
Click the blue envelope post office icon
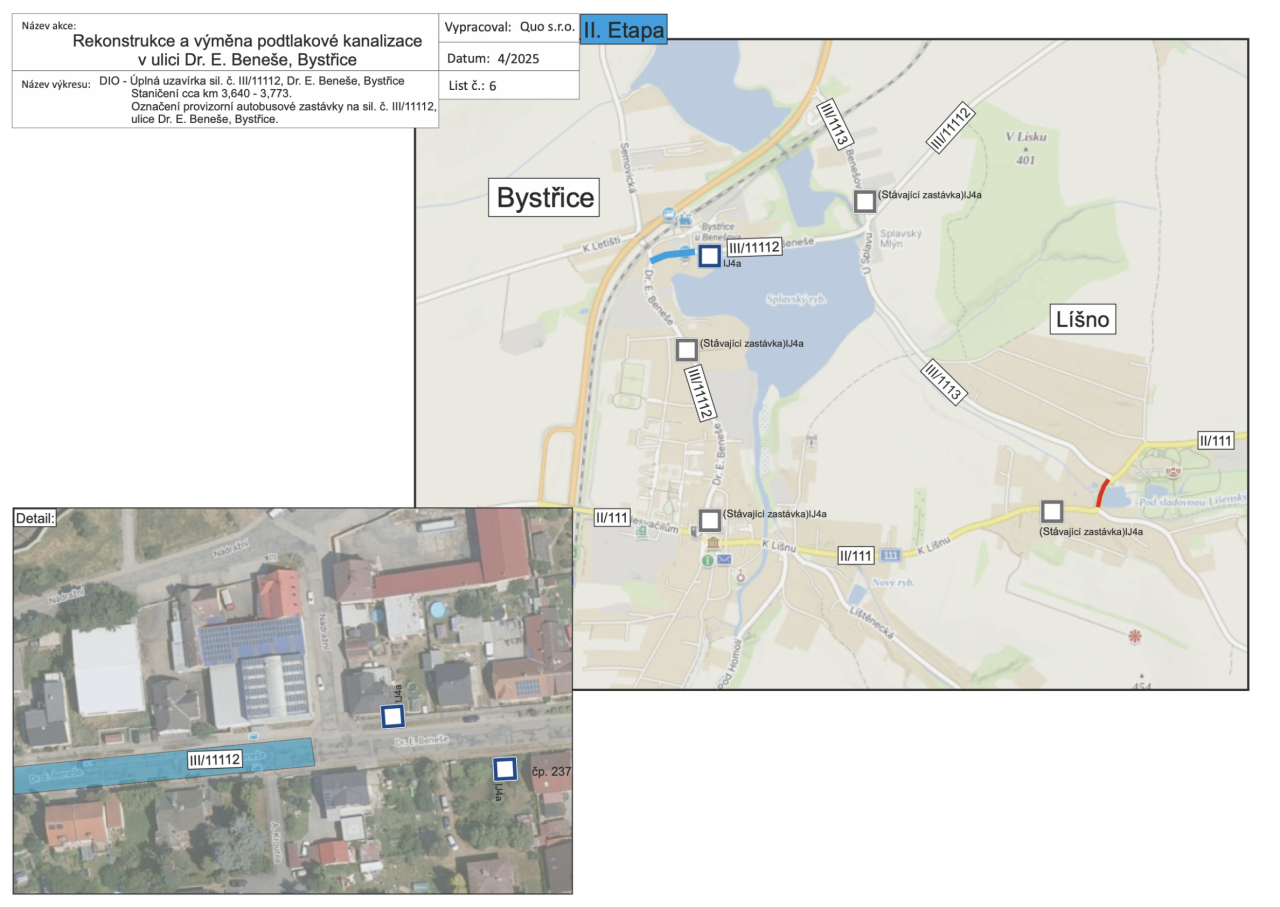(x=724, y=560)
